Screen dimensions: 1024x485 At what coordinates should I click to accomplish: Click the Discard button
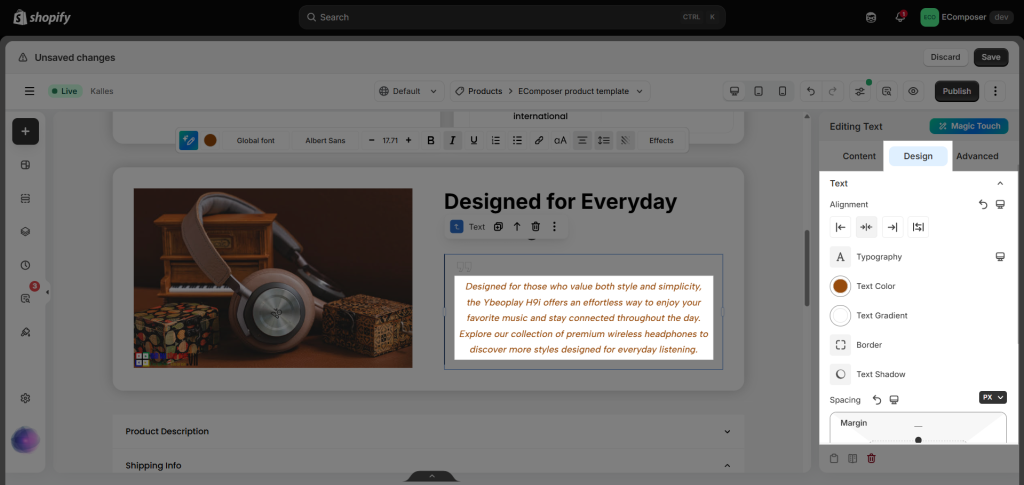pos(945,57)
